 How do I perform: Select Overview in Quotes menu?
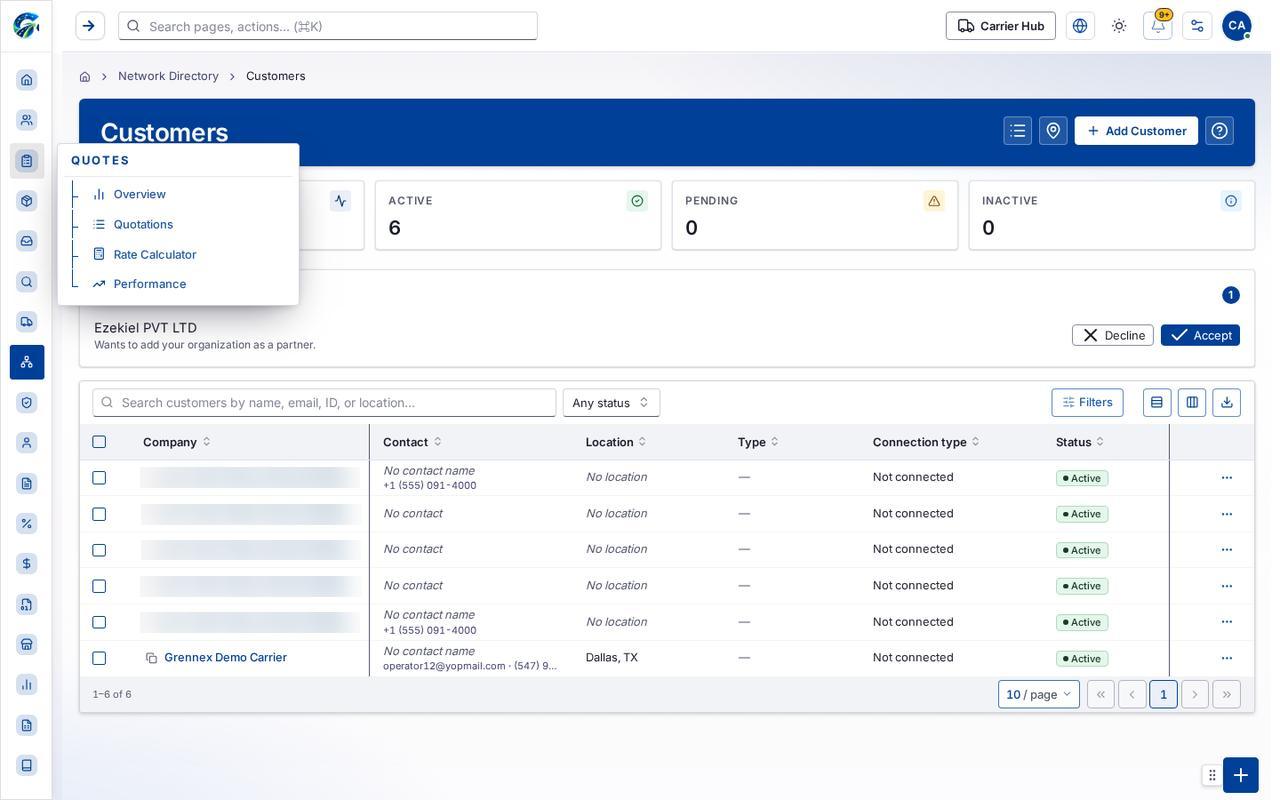click(140, 194)
